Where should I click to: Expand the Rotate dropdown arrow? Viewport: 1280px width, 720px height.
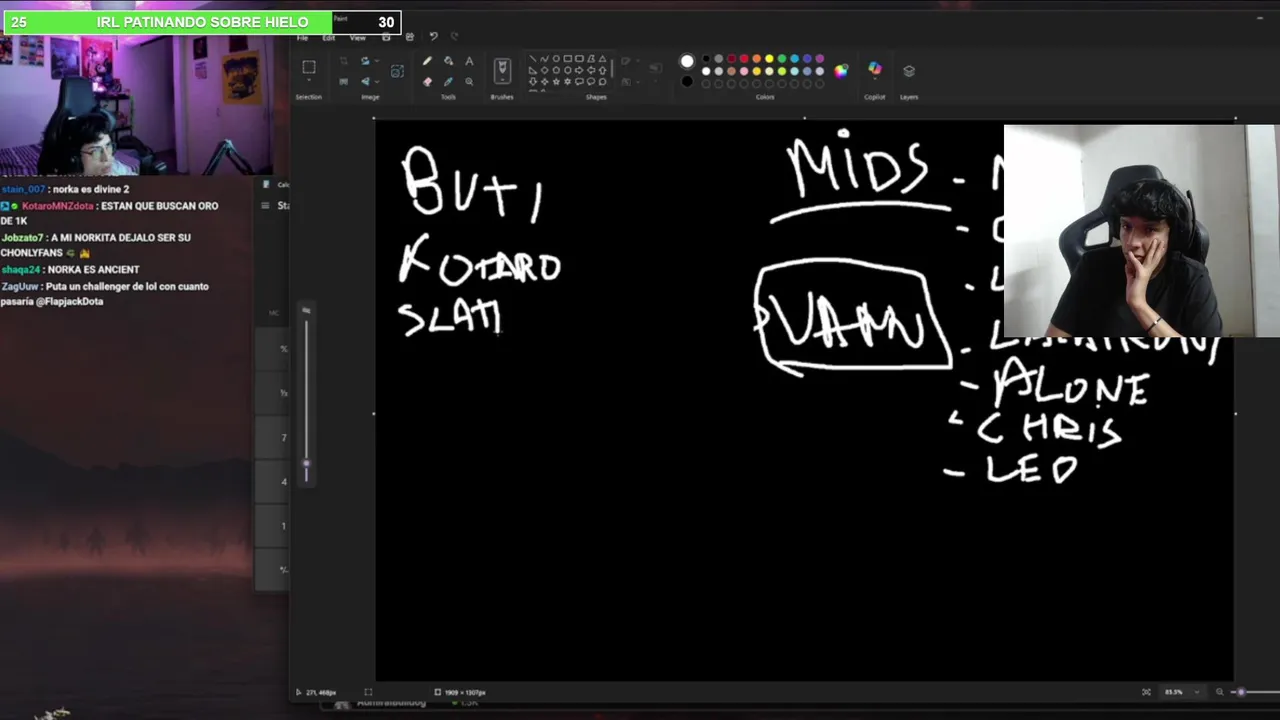(x=377, y=61)
